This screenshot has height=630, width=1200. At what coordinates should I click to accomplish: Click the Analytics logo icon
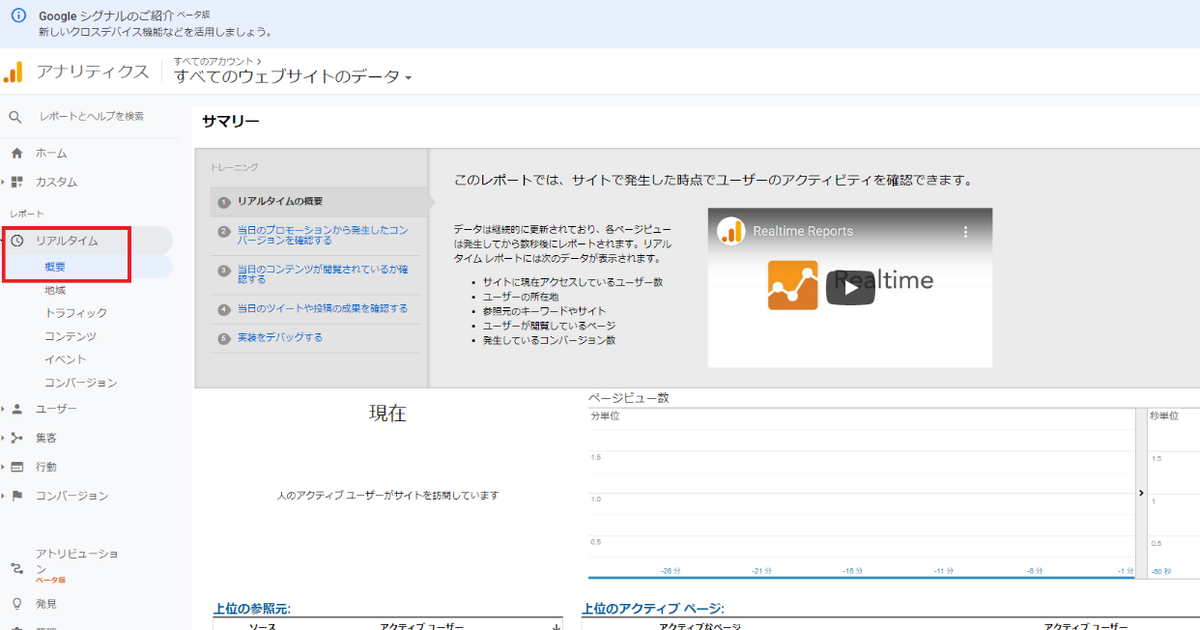point(14,72)
